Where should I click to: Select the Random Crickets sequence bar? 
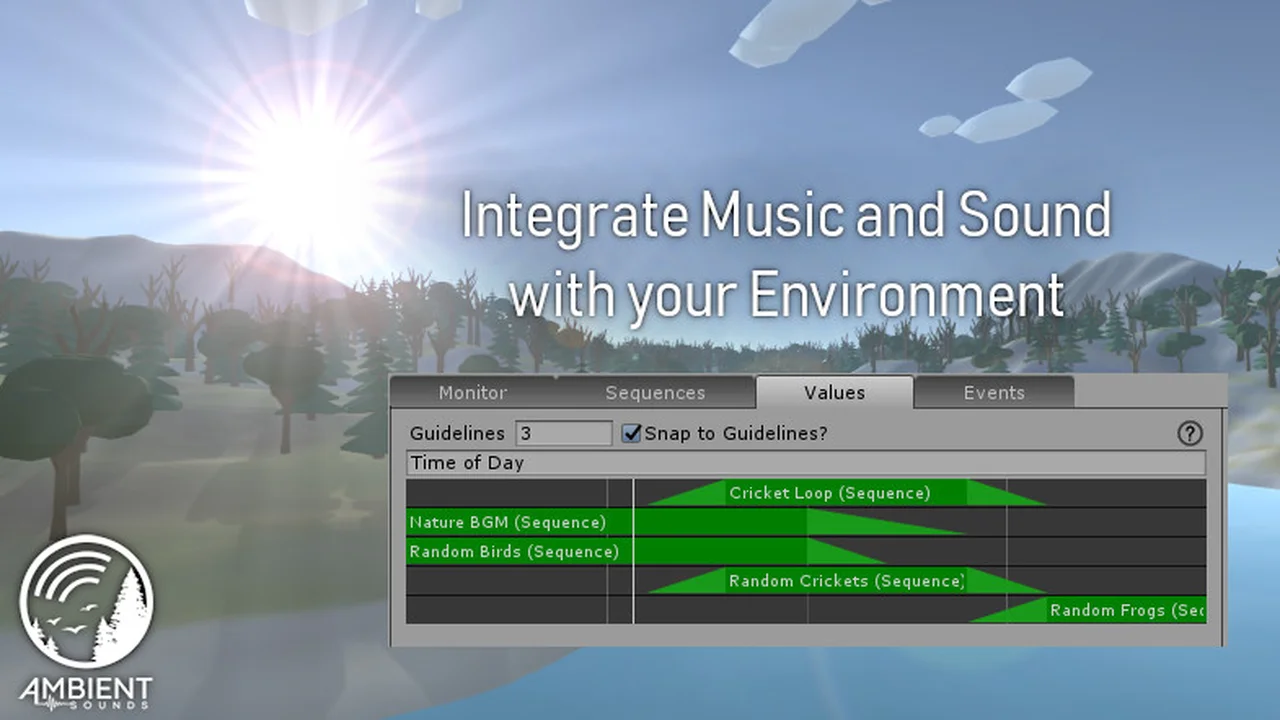click(845, 581)
